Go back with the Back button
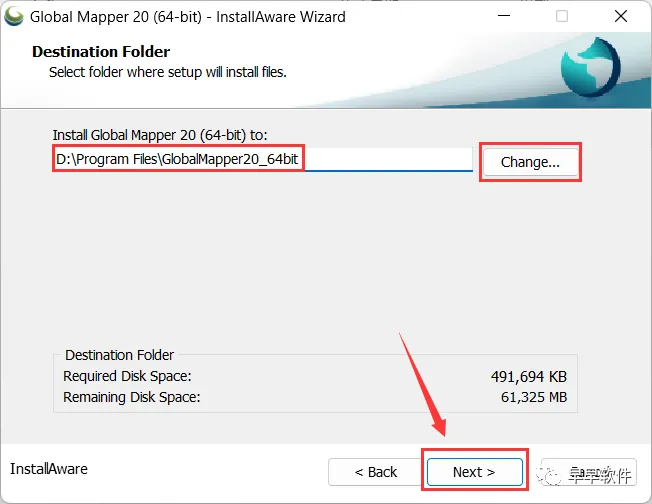Screen dimensions: 652x504 click(x=375, y=472)
